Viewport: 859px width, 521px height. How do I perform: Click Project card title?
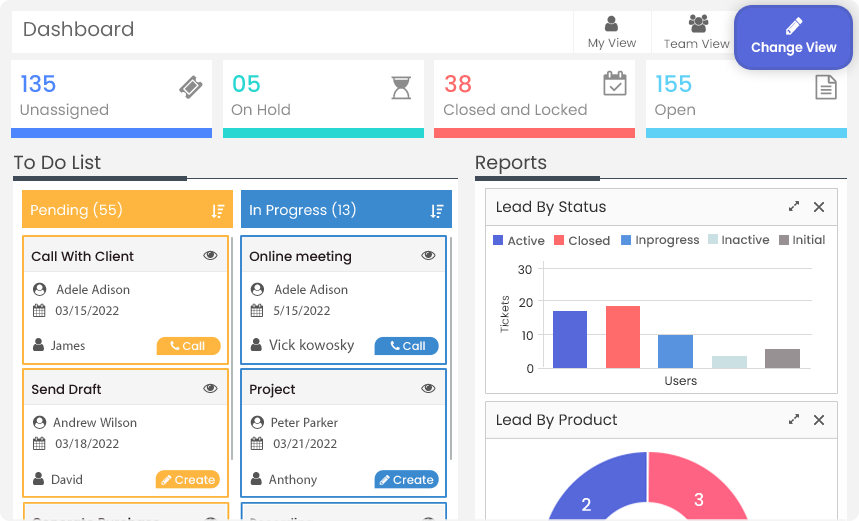pyautogui.click(x=272, y=390)
